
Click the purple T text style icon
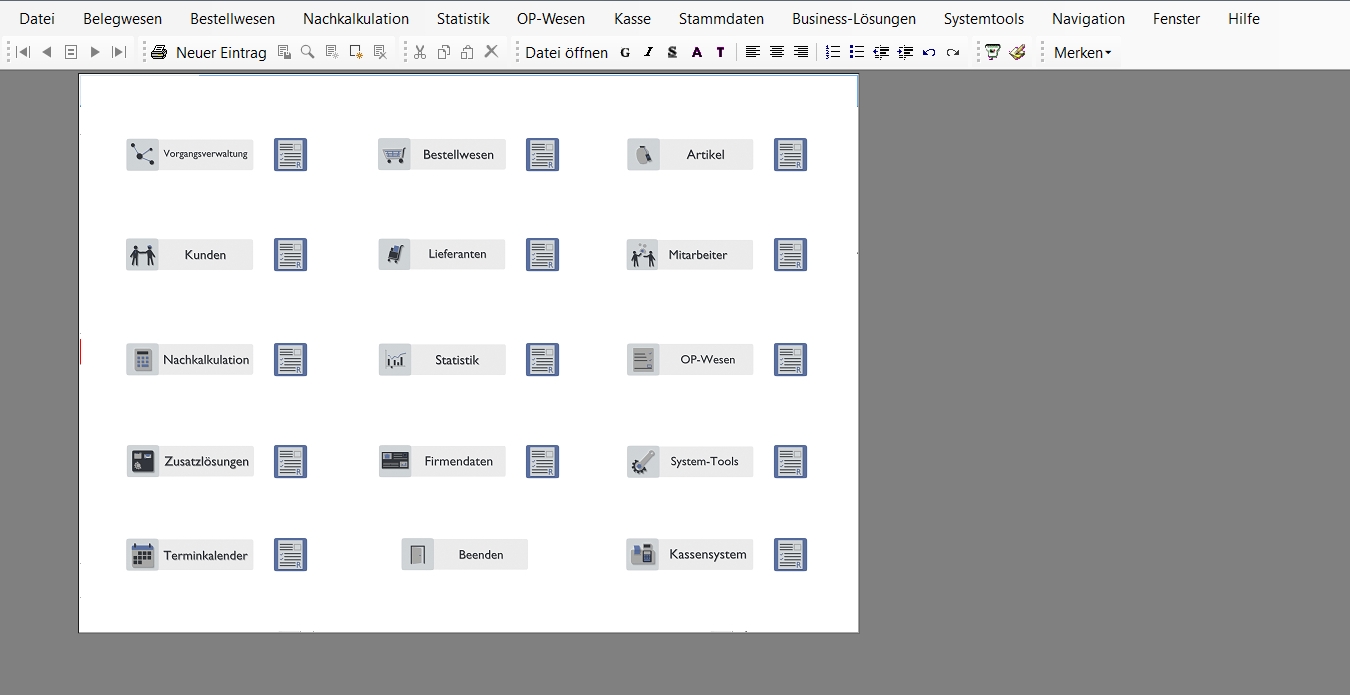point(720,52)
